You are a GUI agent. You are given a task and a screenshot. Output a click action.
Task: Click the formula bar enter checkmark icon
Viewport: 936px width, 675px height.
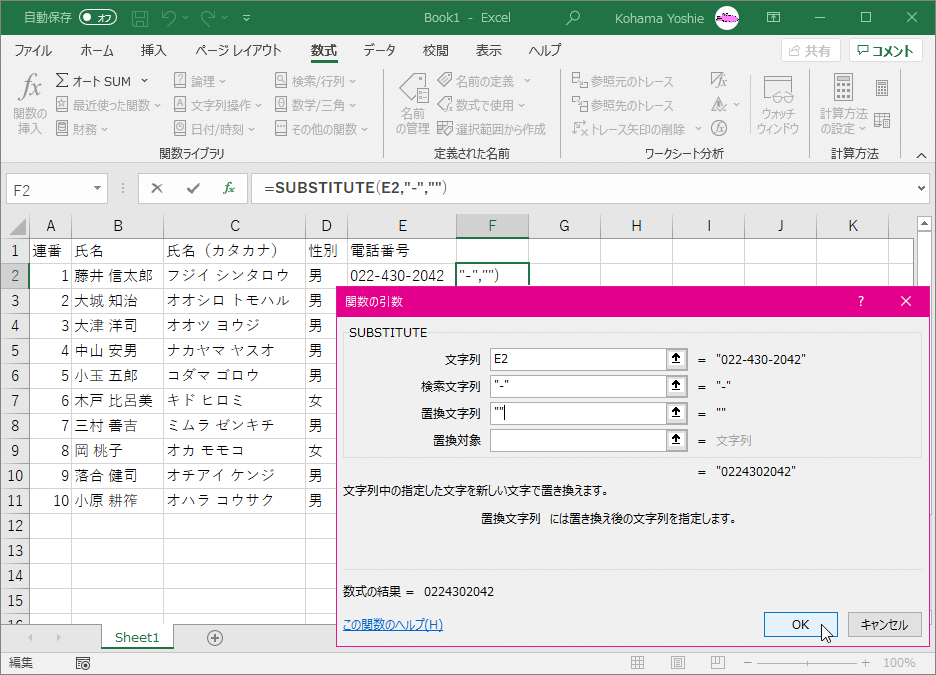[193, 188]
